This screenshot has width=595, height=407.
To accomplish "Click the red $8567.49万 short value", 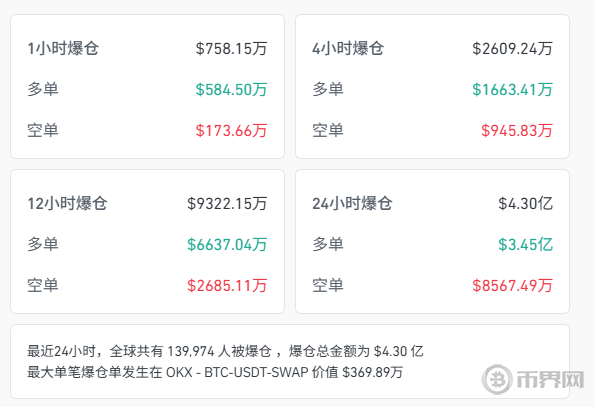I will click(x=512, y=285).
